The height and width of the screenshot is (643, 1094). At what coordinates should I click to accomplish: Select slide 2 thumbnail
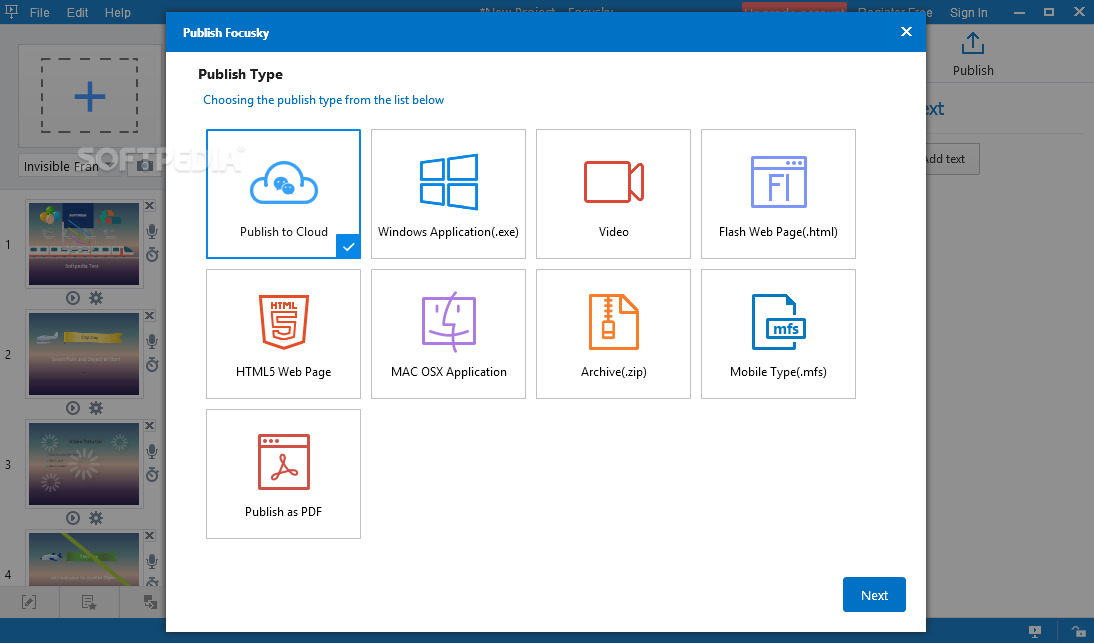tap(84, 354)
